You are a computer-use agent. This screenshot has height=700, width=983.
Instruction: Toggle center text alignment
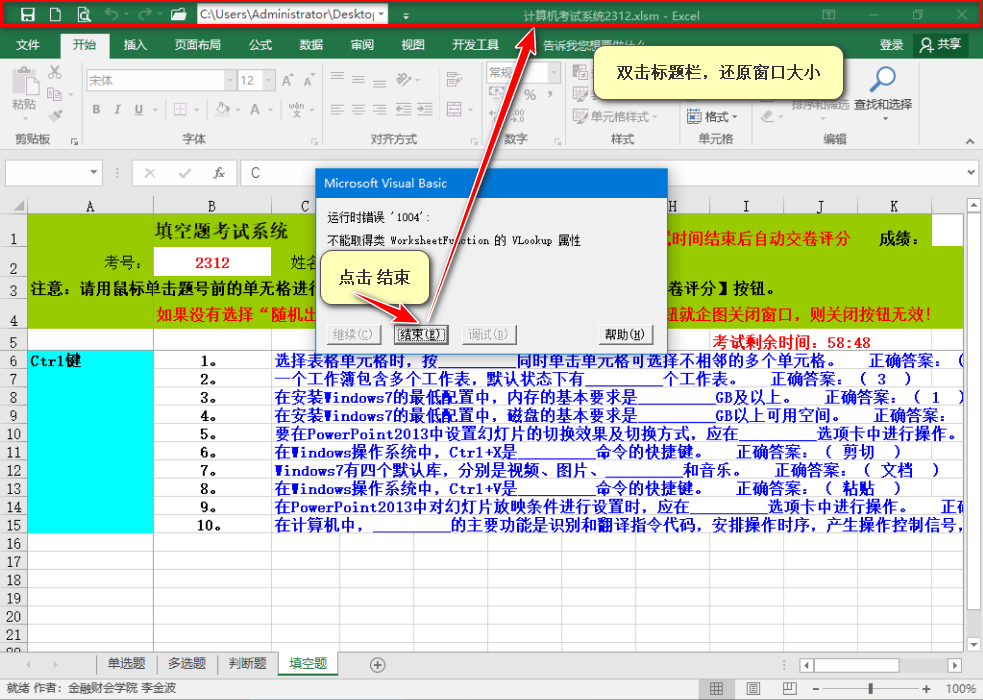pos(359,110)
